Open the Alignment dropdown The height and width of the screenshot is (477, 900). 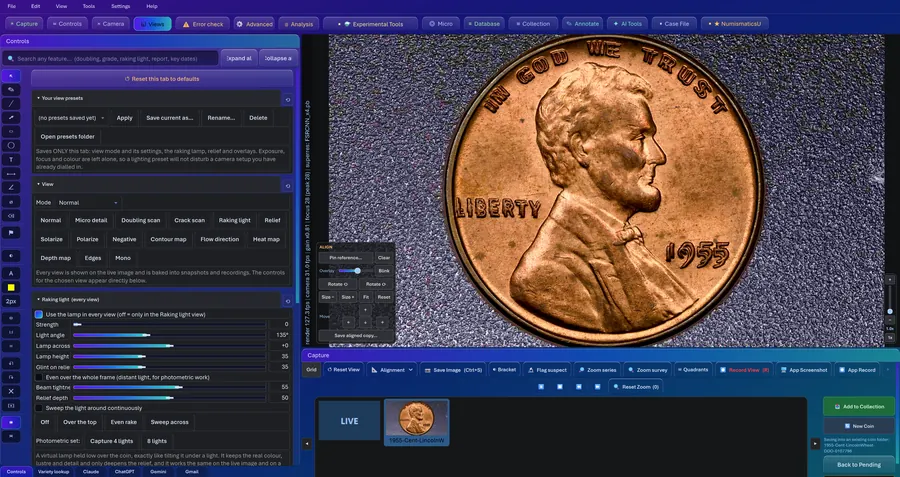(x=393, y=370)
